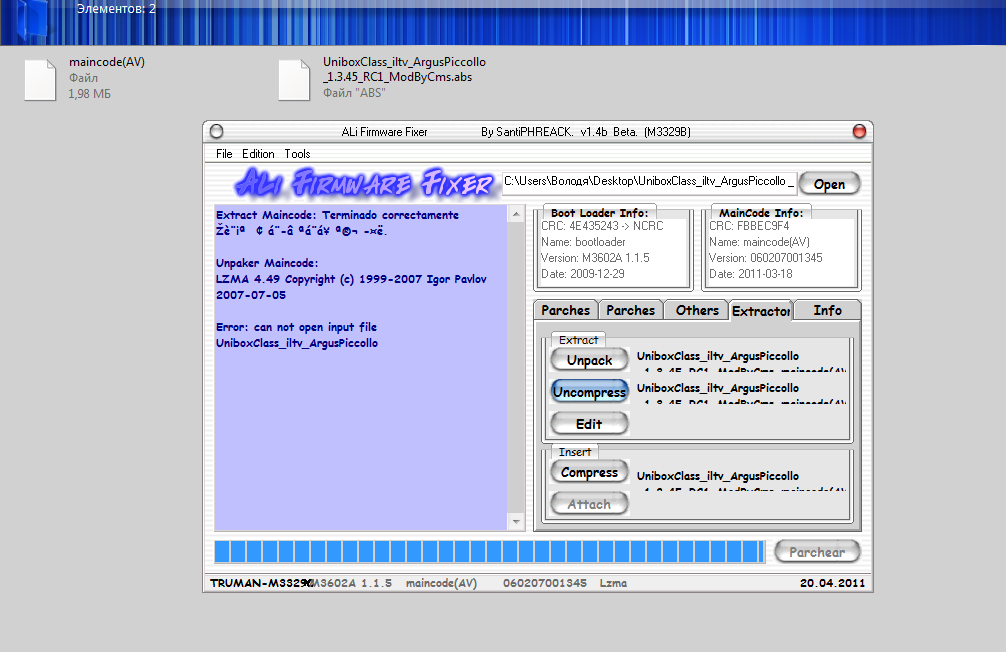Click the 'LZMA 4.49 Copyright' log line

351,279
